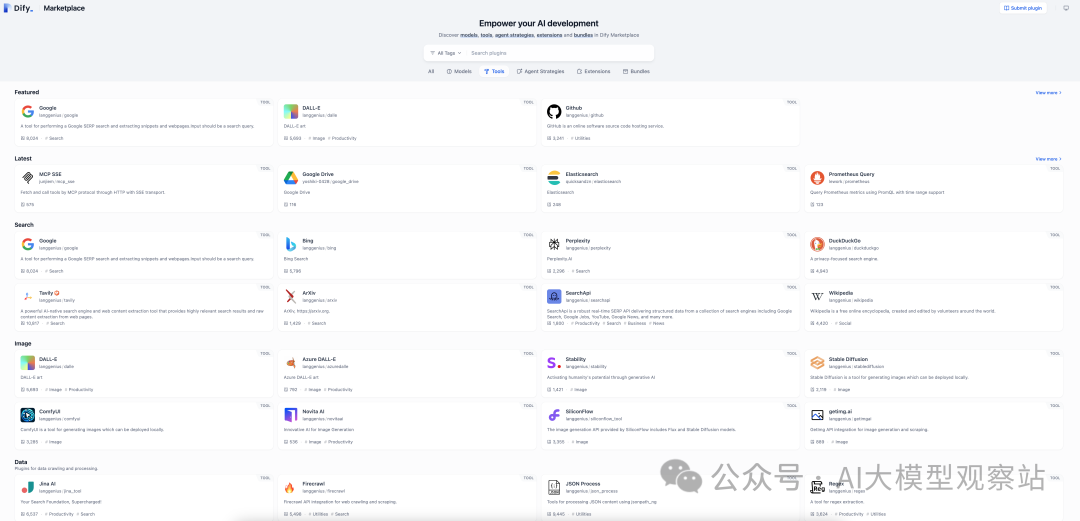This screenshot has height=521, width=1080.
Task: Click the Search tag on Tavily card
Action: tap(56, 323)
